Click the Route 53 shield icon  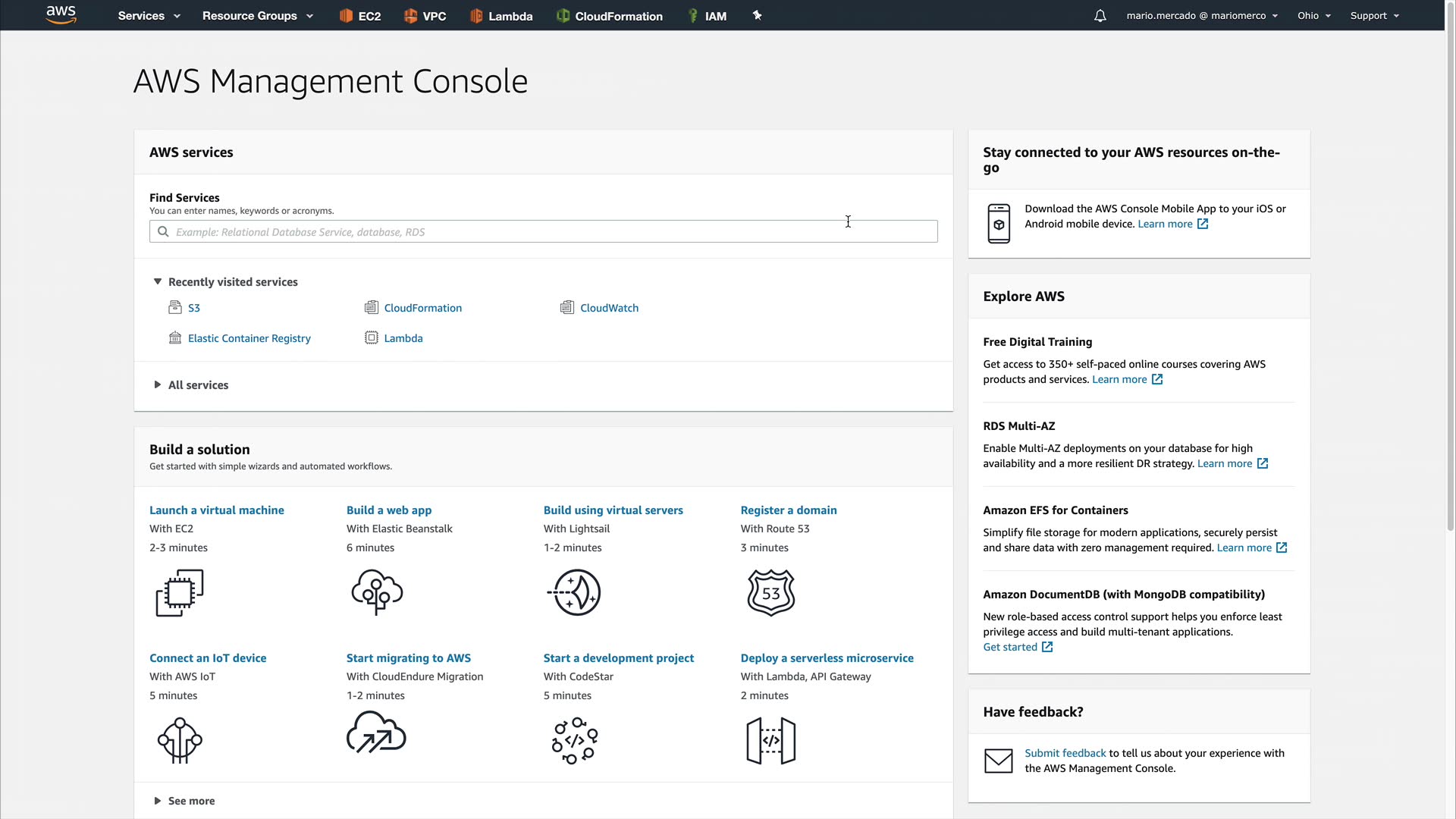(770, 592)
